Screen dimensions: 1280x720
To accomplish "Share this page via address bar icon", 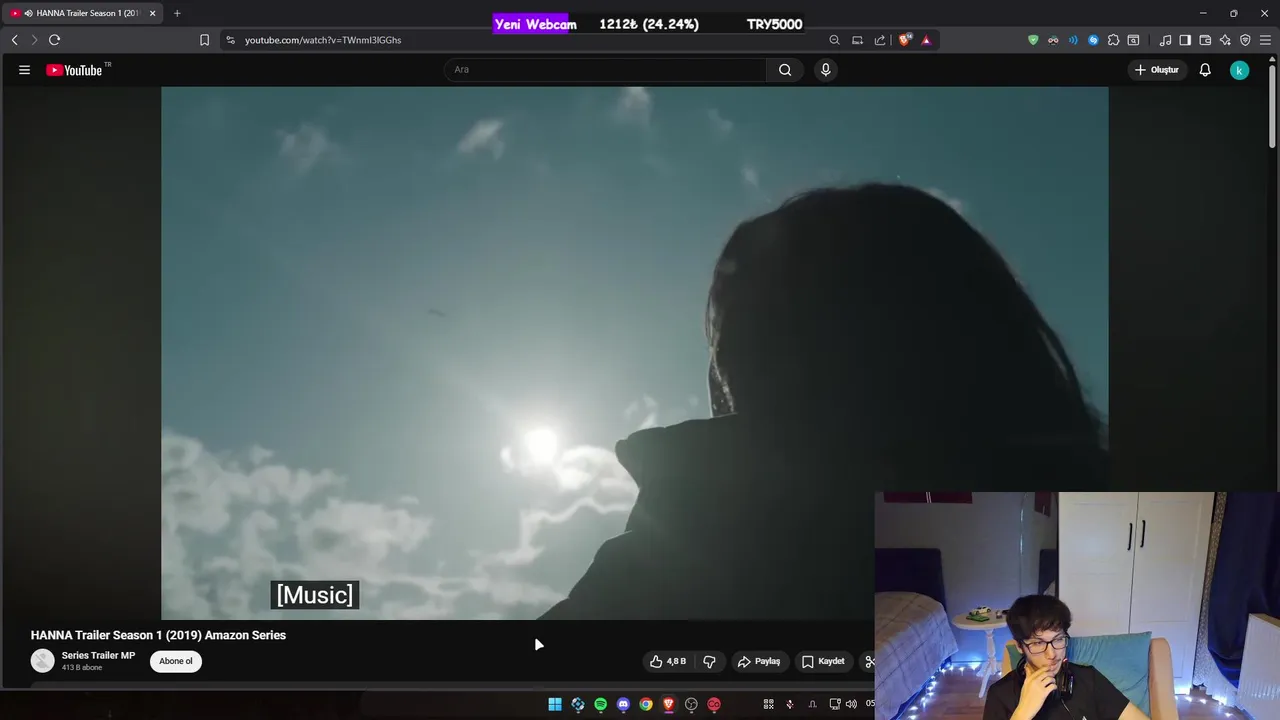I will [880, 40].
